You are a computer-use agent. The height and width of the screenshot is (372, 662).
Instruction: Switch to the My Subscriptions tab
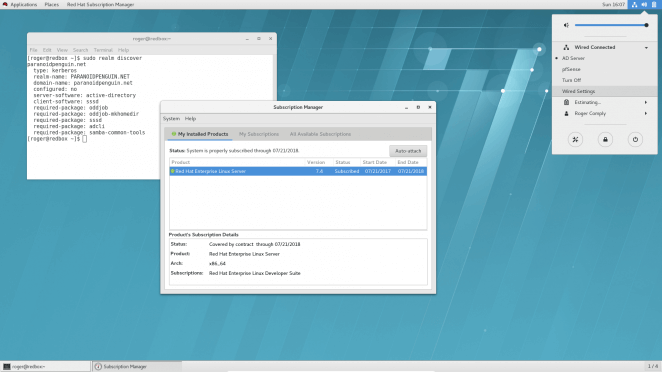click(259, 134)
